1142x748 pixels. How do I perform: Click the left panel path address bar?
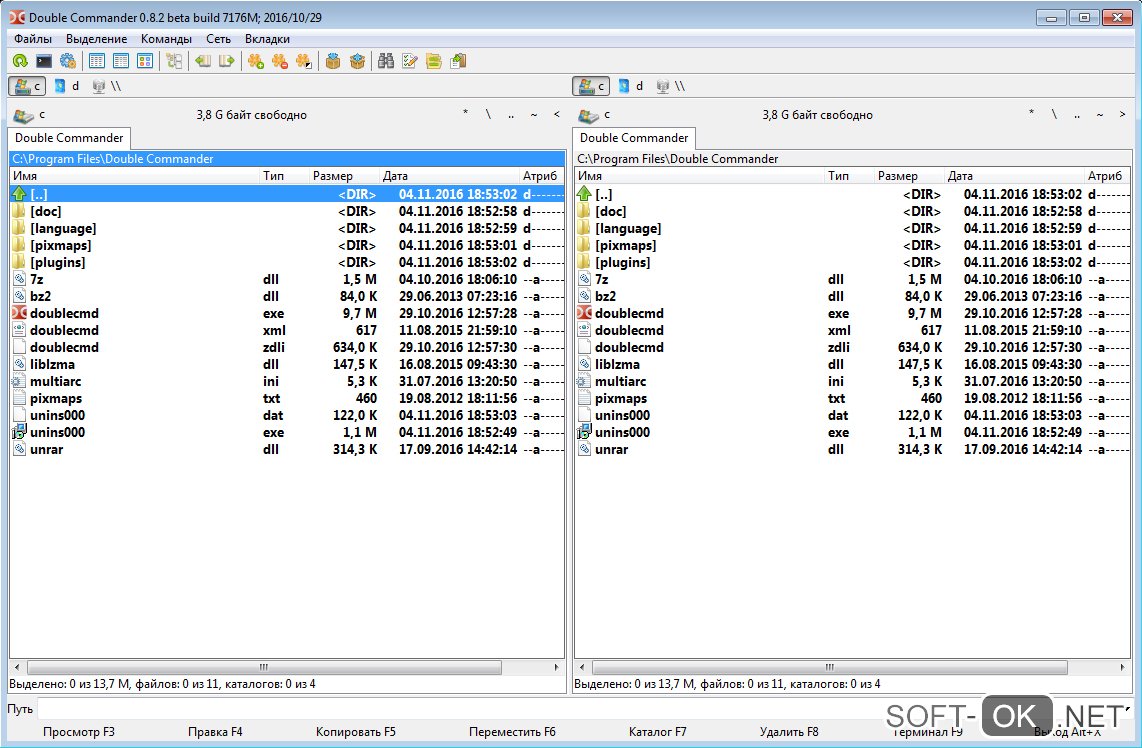(x=287, y=159)
